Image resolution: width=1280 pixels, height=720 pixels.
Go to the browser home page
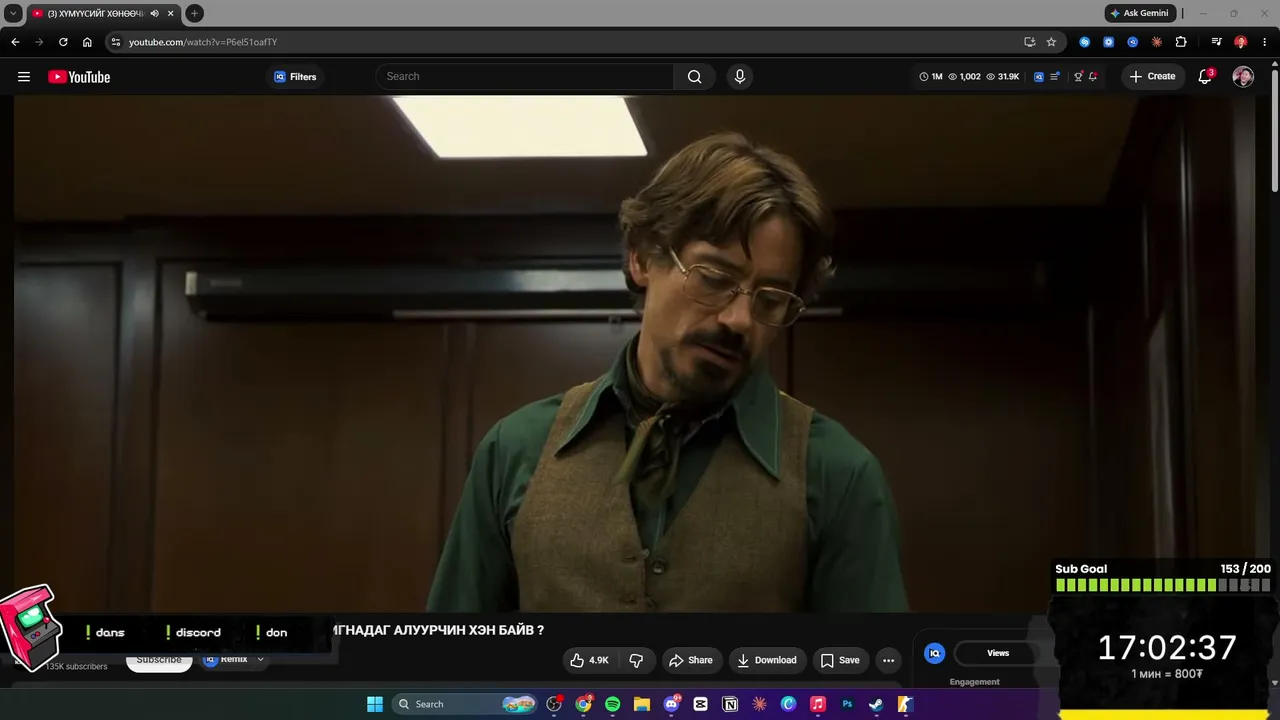(x=87, y=42)
